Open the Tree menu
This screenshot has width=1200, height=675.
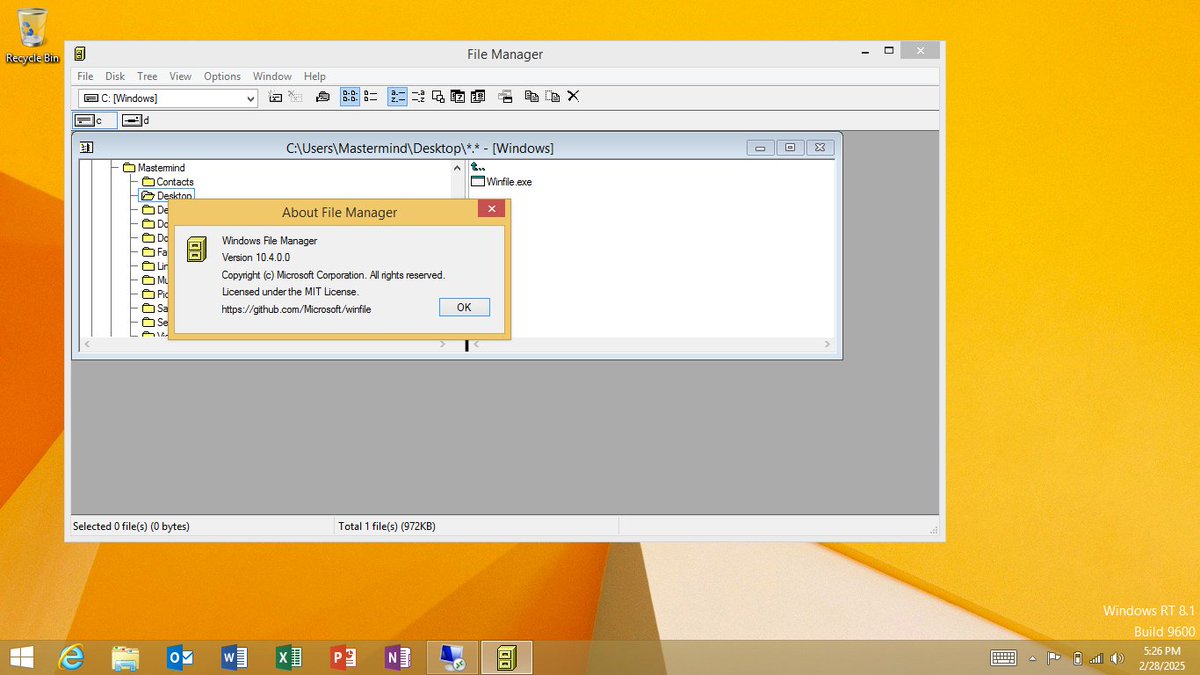tap(147, 76)
